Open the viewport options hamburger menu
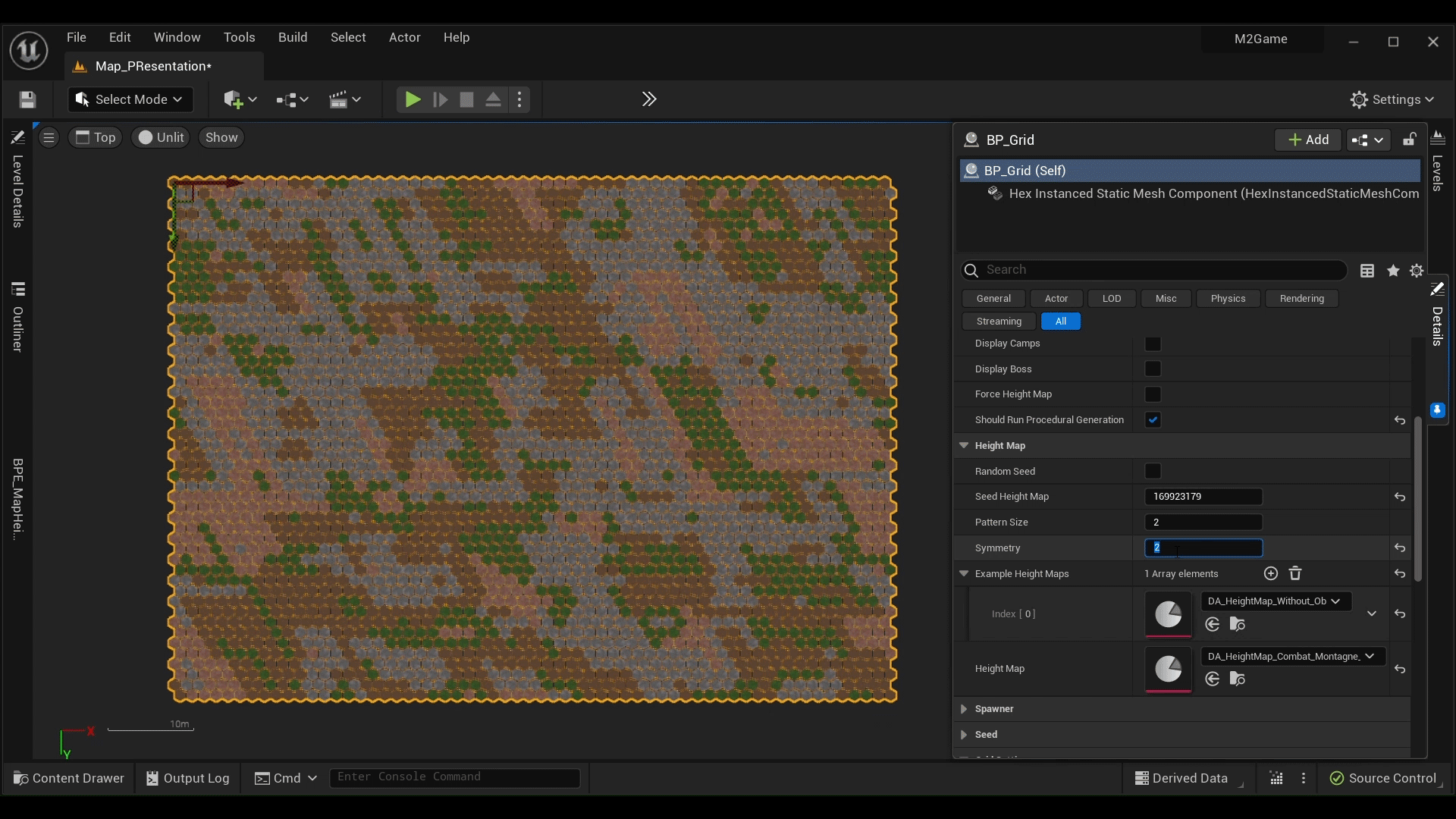This screenshot has width=1456, height=819. [49, 137]
